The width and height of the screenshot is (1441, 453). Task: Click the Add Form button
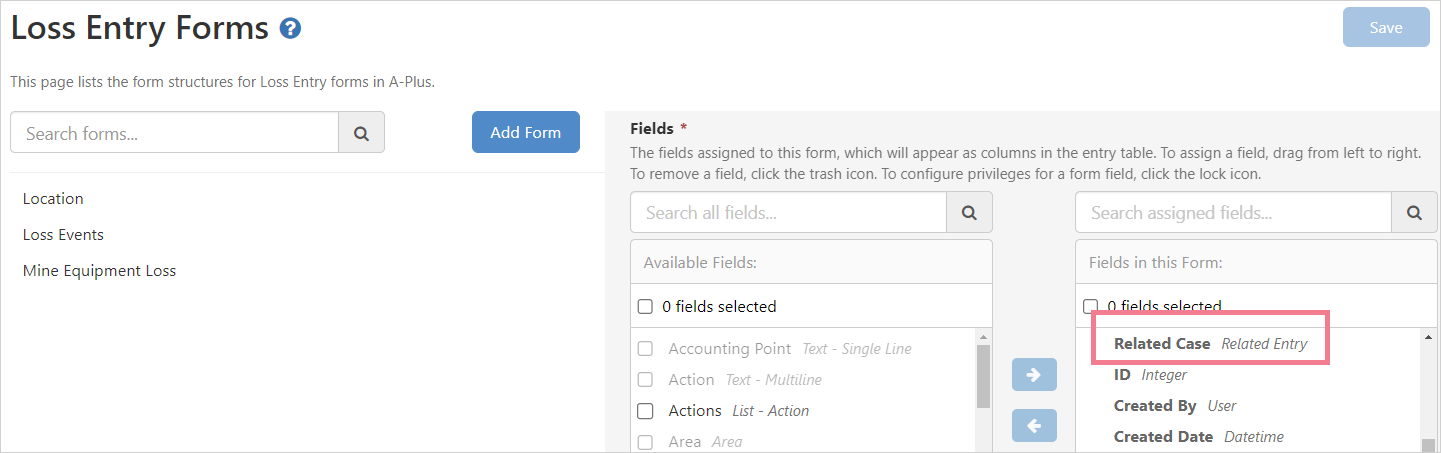(525, 132)
